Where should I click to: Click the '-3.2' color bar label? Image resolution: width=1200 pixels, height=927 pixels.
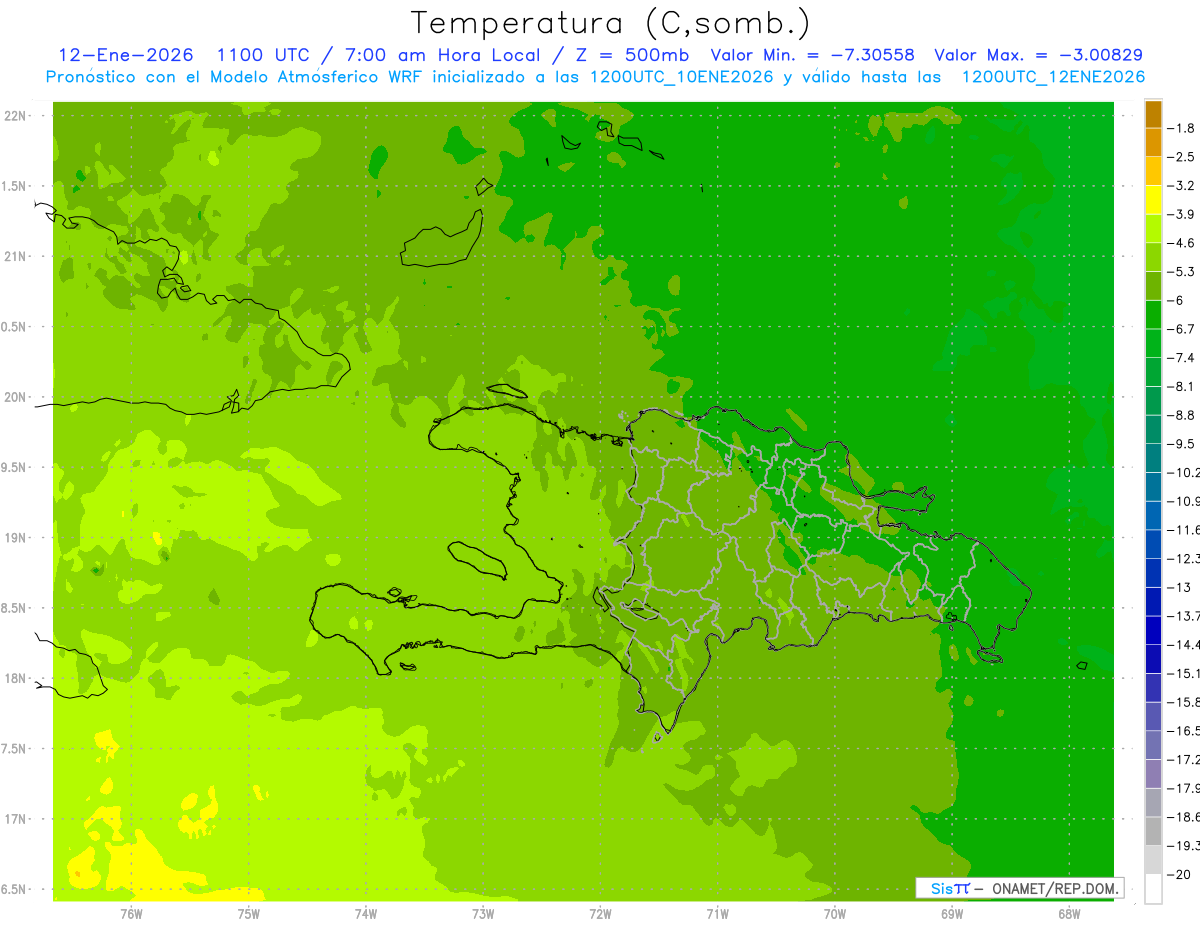(1182, 185)
